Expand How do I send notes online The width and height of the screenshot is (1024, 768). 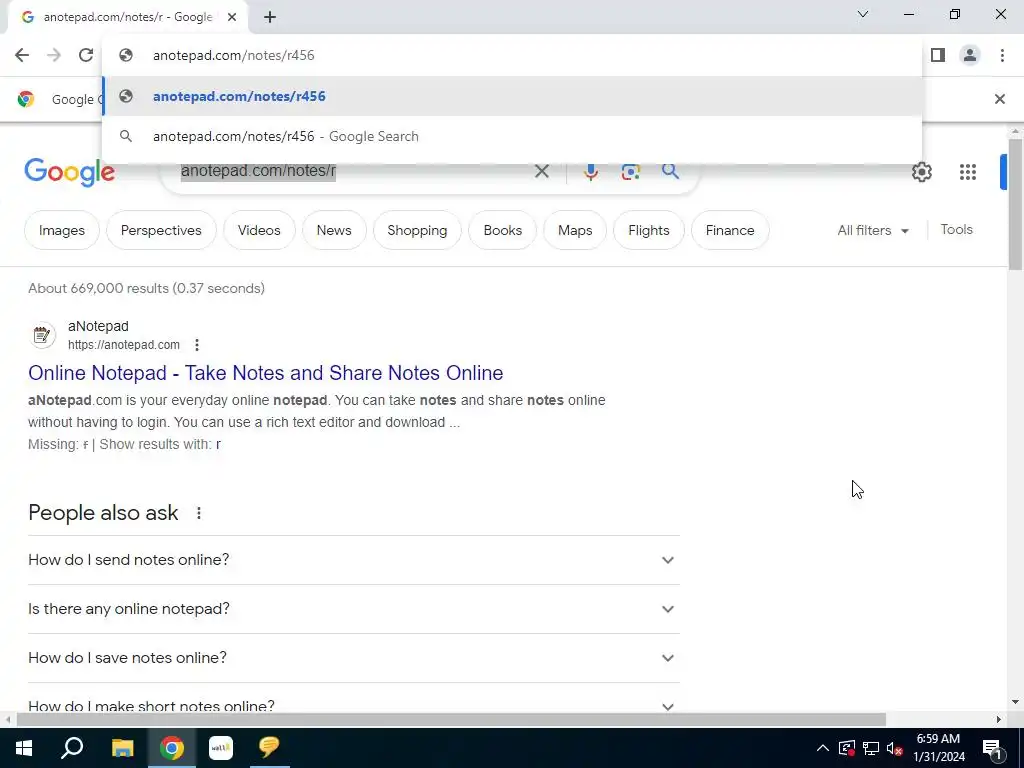(353, 560)
